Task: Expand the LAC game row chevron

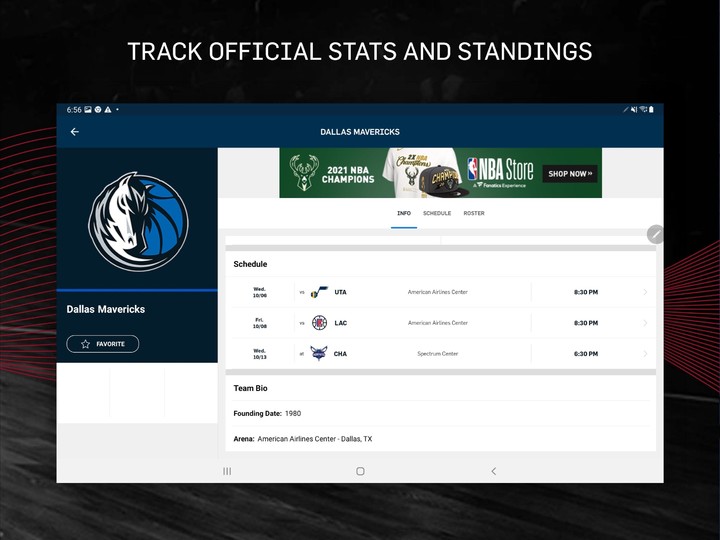Action: (645, 323)
